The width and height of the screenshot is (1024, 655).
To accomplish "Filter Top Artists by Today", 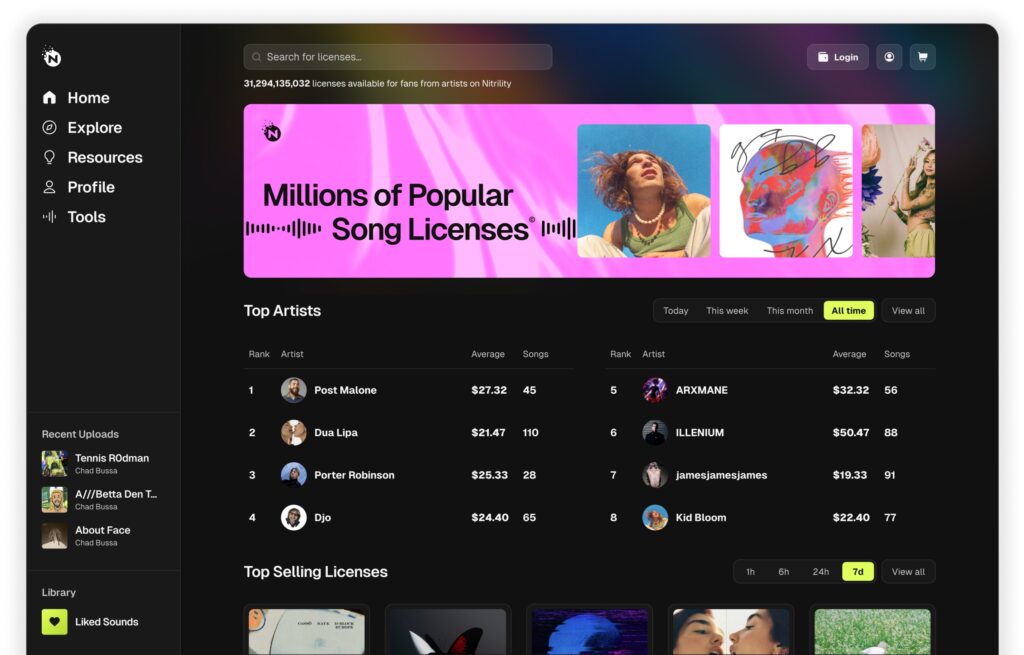I will coord(675,311).
